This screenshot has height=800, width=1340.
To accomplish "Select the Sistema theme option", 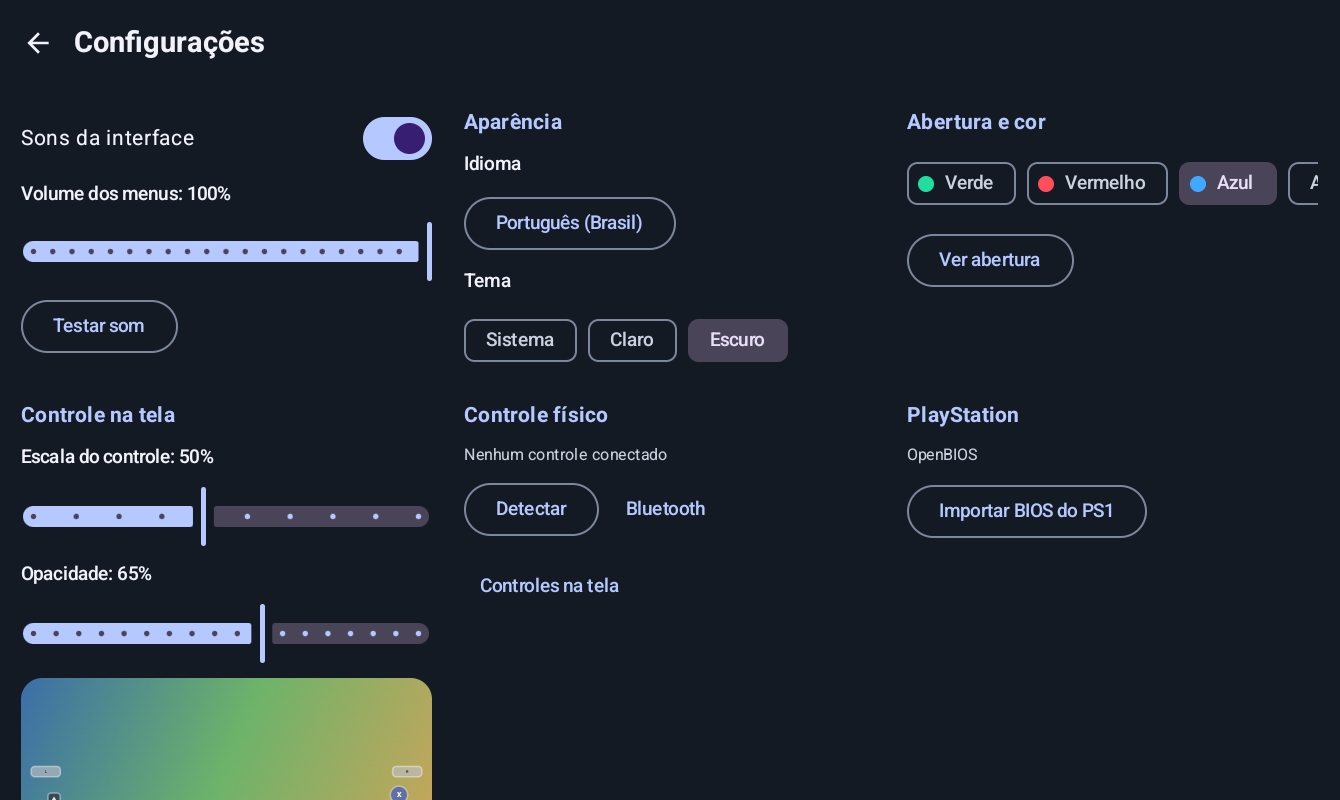I will (x=520, y=340).
